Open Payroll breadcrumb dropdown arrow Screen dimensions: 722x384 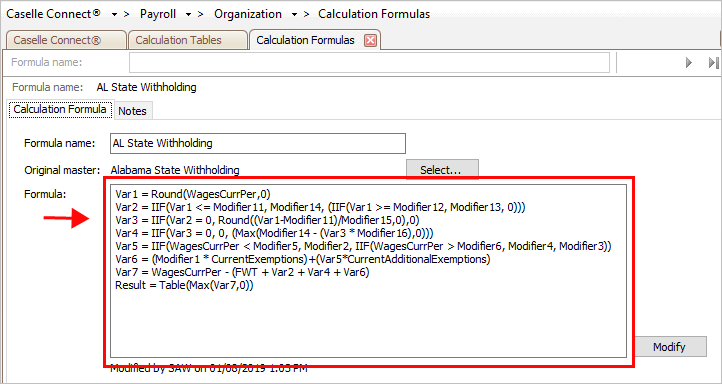(x=188, y=15)
